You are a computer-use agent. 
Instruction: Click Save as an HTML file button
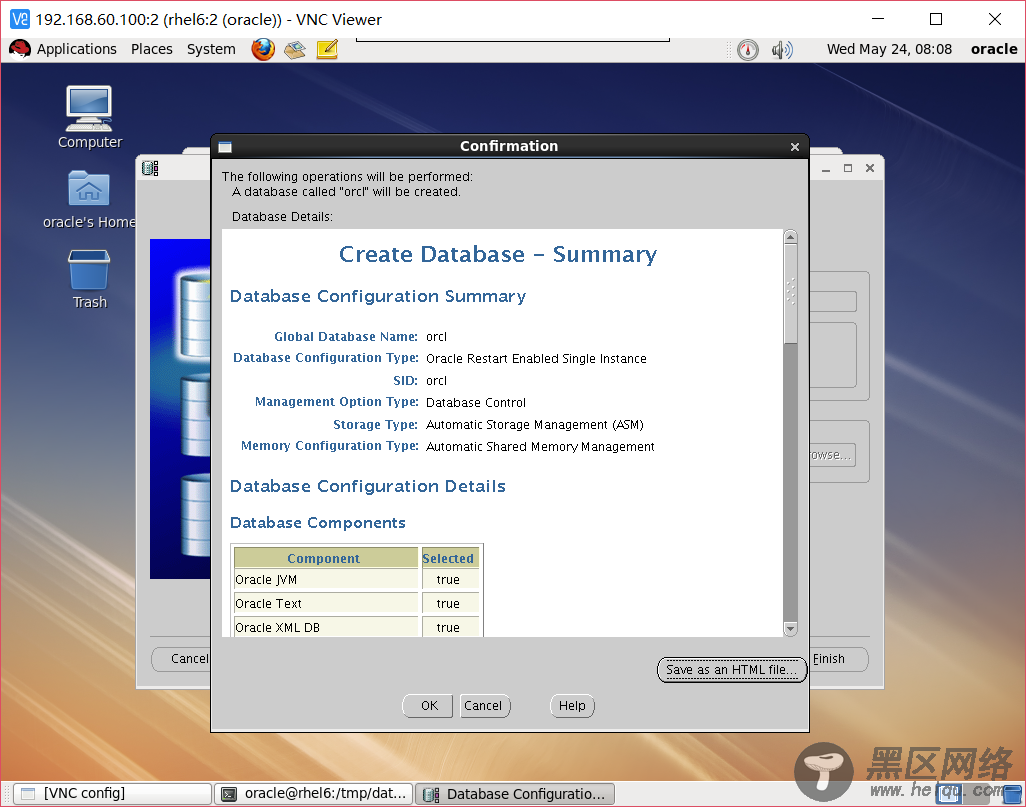(732, 670)
